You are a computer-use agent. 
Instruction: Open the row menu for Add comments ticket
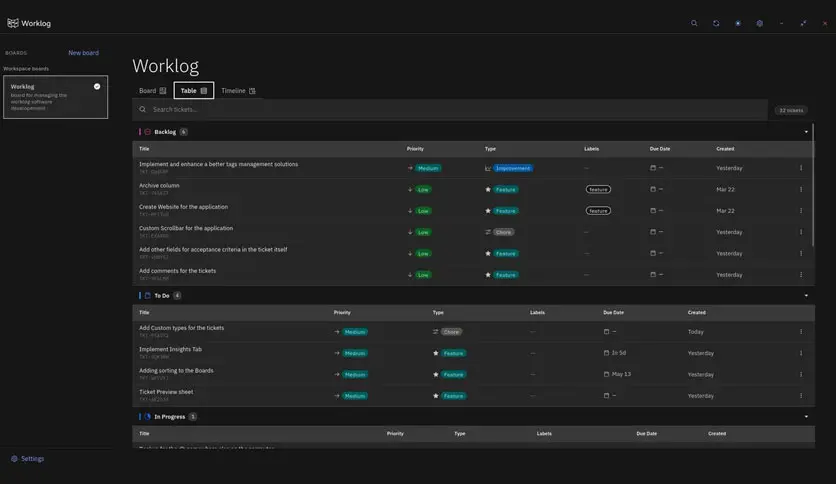pyautogui.click(x=801, y=275)
